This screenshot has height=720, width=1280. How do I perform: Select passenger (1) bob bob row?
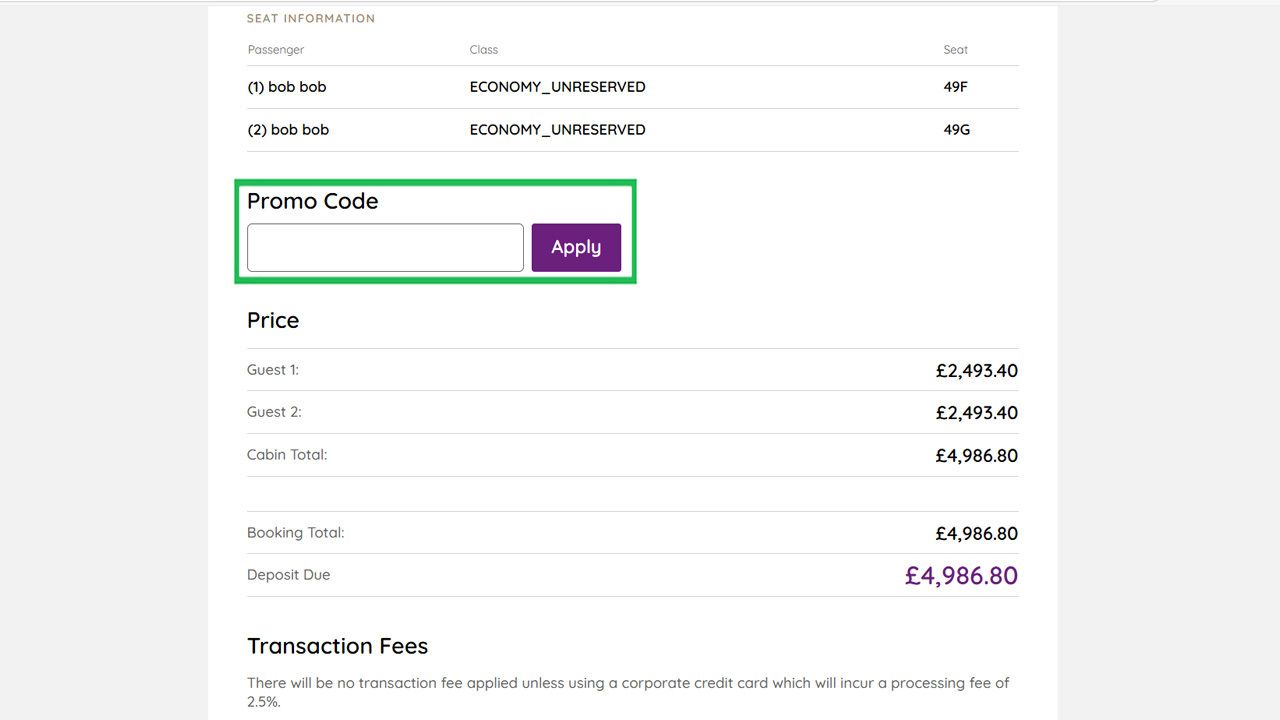[287, 87]
